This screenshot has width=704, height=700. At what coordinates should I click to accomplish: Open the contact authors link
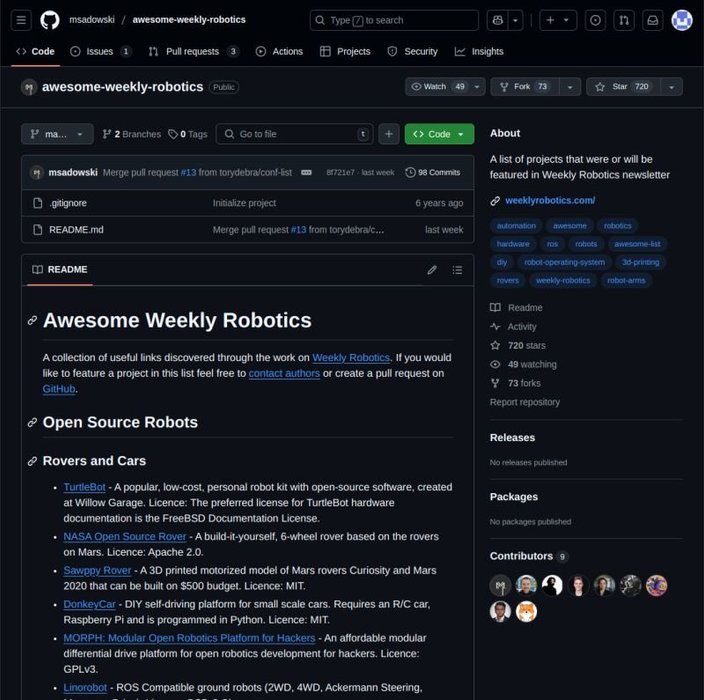click(284, 373)
